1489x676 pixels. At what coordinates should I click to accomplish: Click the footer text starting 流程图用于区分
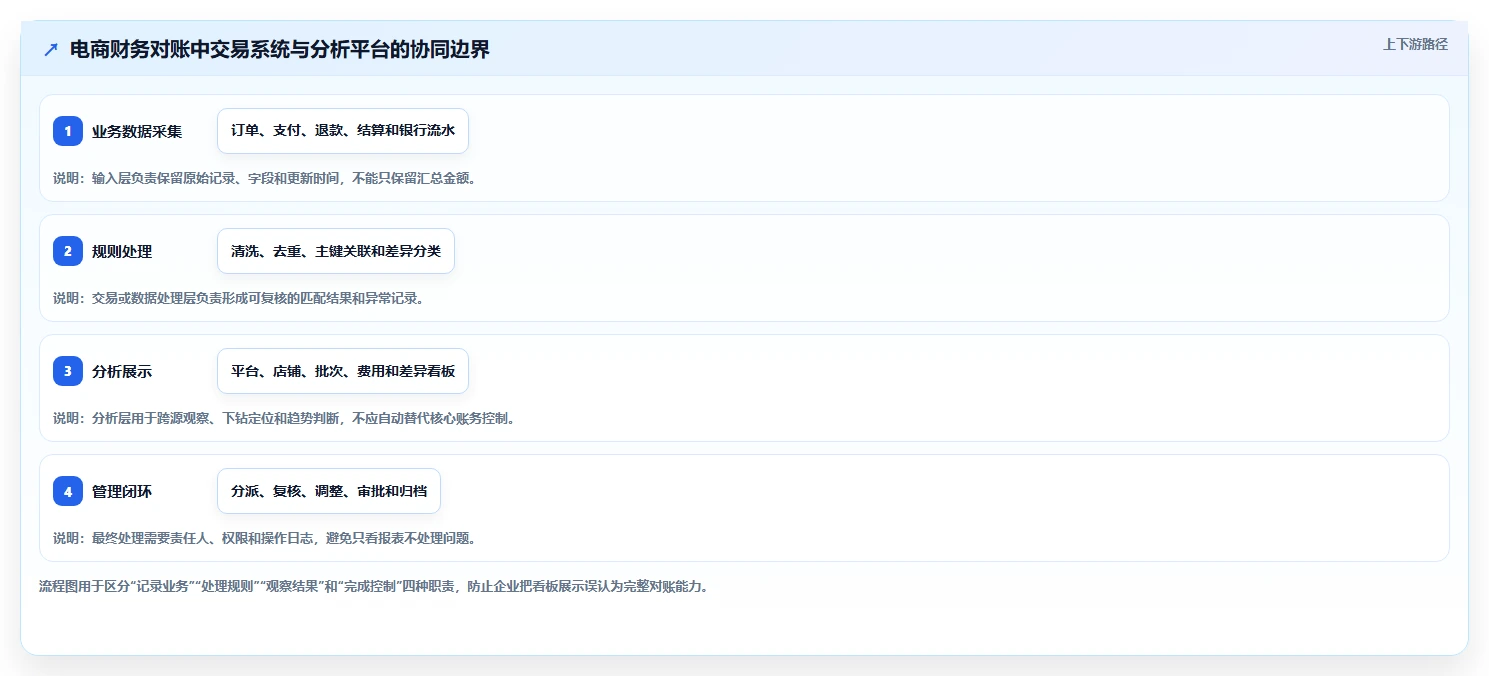(373, 586)
